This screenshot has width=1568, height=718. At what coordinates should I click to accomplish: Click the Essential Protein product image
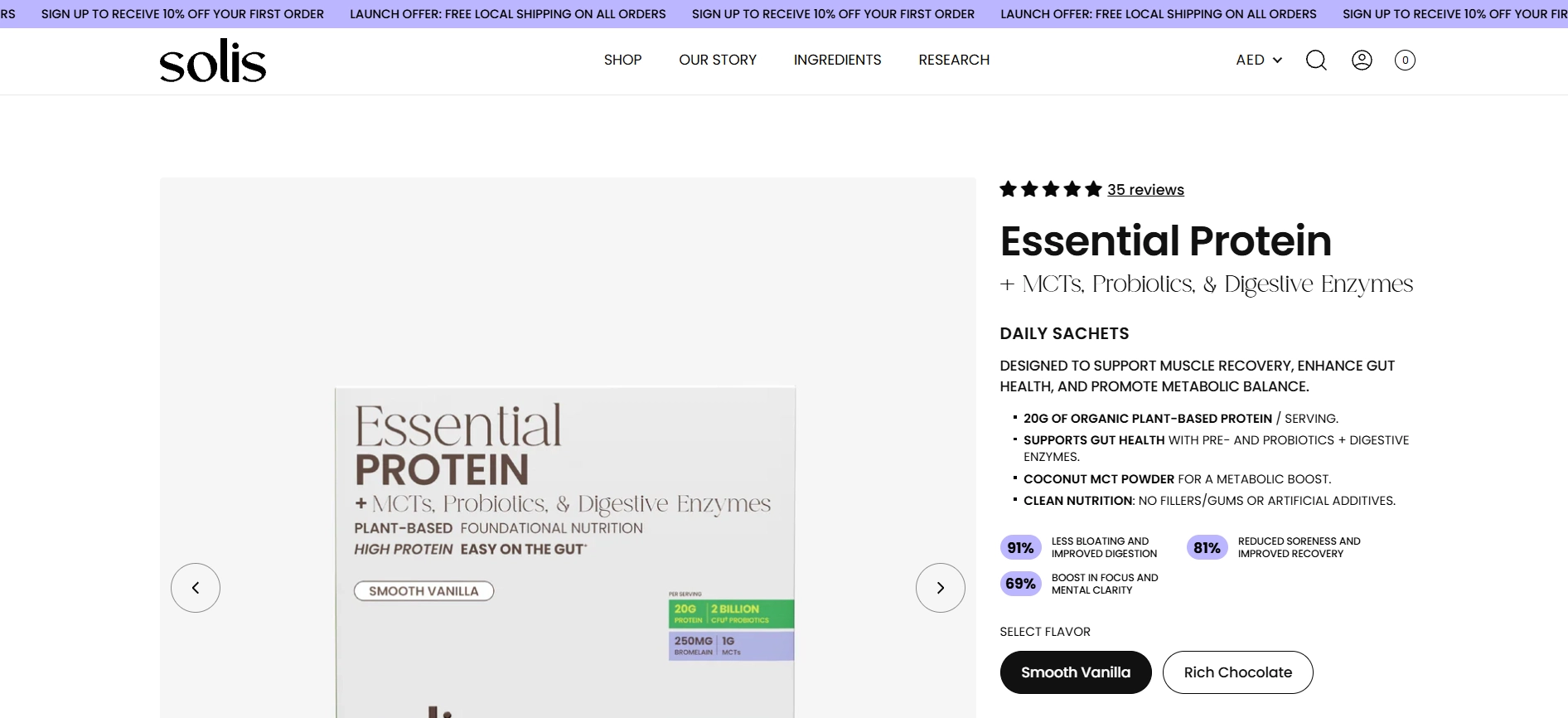click(565, 551)
